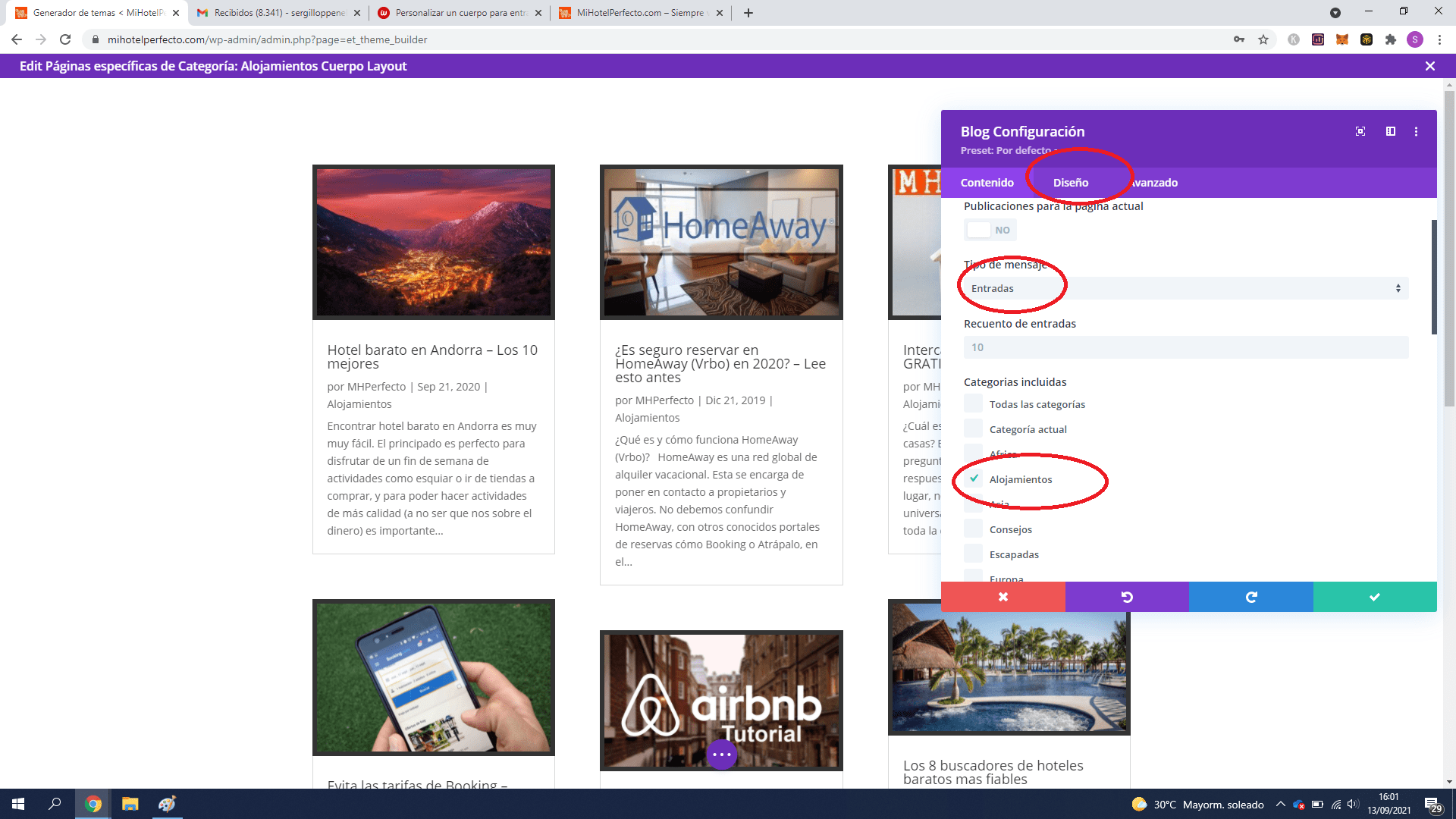1456x819 pixels.
Task: Open the notification center icon
Action: [1432, 804]
